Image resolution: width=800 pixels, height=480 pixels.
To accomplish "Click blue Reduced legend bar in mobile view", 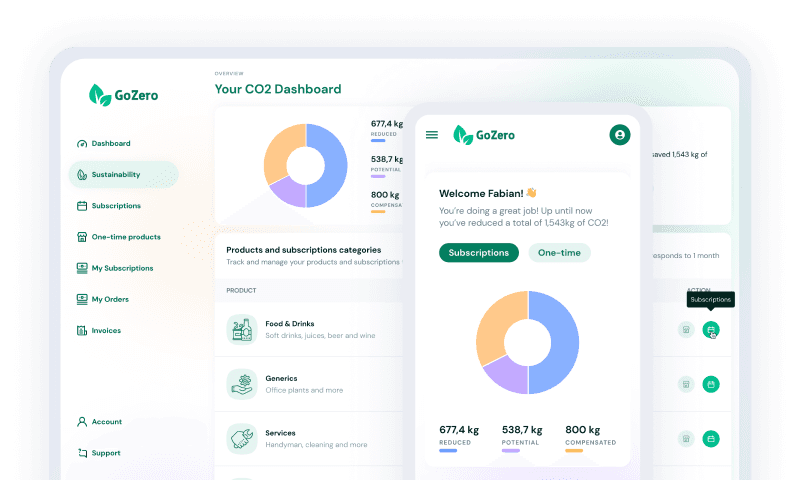I will [x=448, y=451].
